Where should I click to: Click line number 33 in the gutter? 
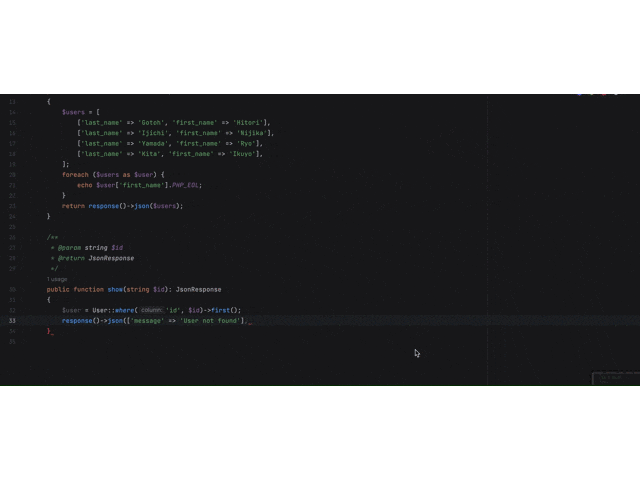(x=12, y=321)
